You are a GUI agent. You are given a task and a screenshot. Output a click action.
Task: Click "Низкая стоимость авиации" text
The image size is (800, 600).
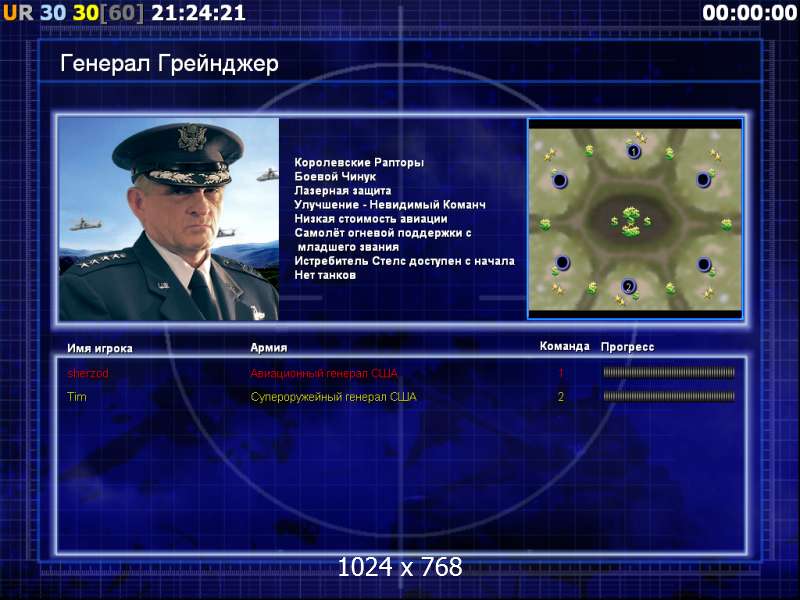pos(370,219)
